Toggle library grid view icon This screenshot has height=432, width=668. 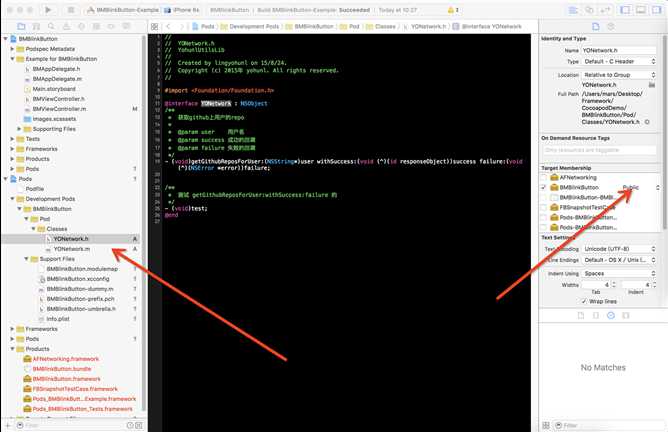(x=546, y=425)
